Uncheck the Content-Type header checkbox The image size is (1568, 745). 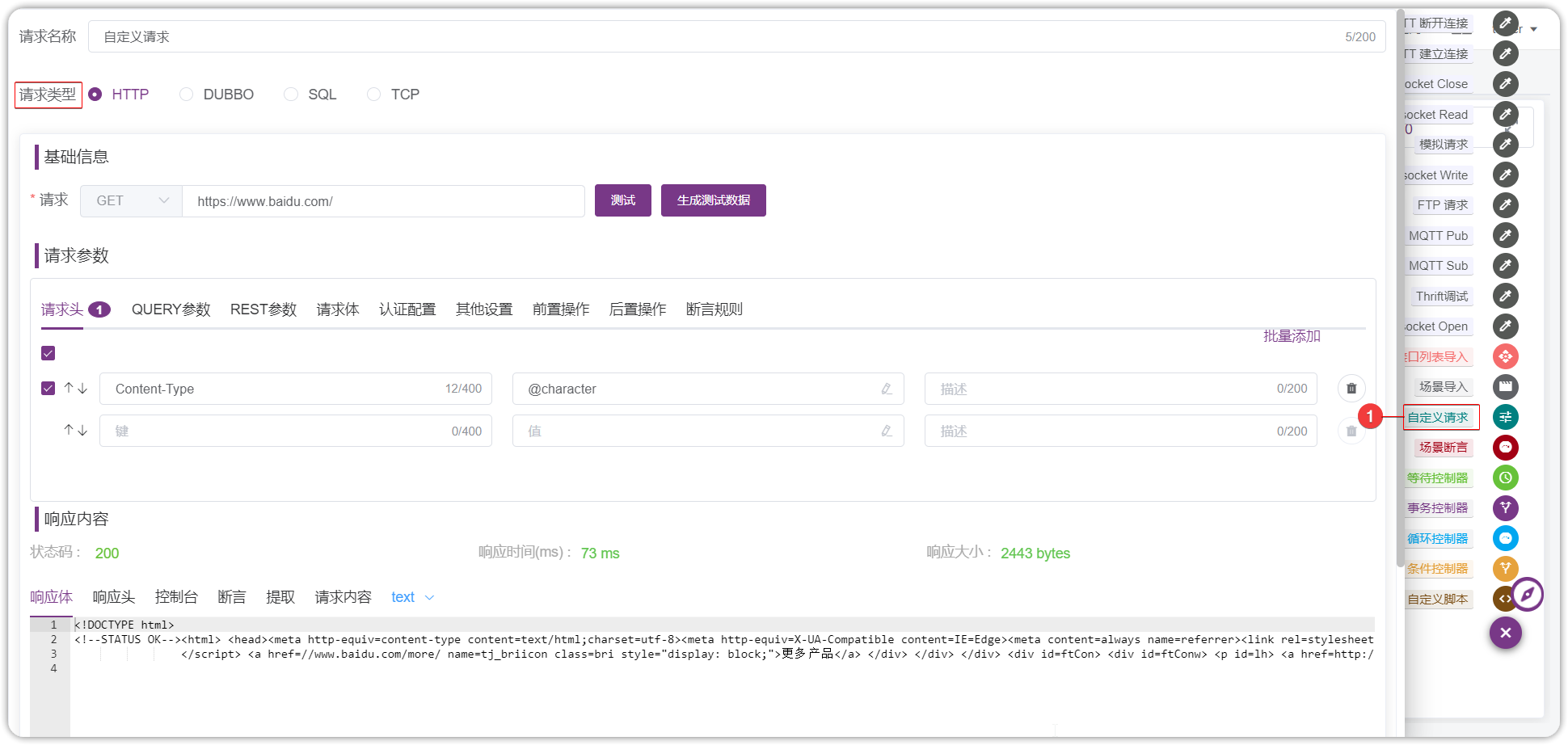pos(48,389)
